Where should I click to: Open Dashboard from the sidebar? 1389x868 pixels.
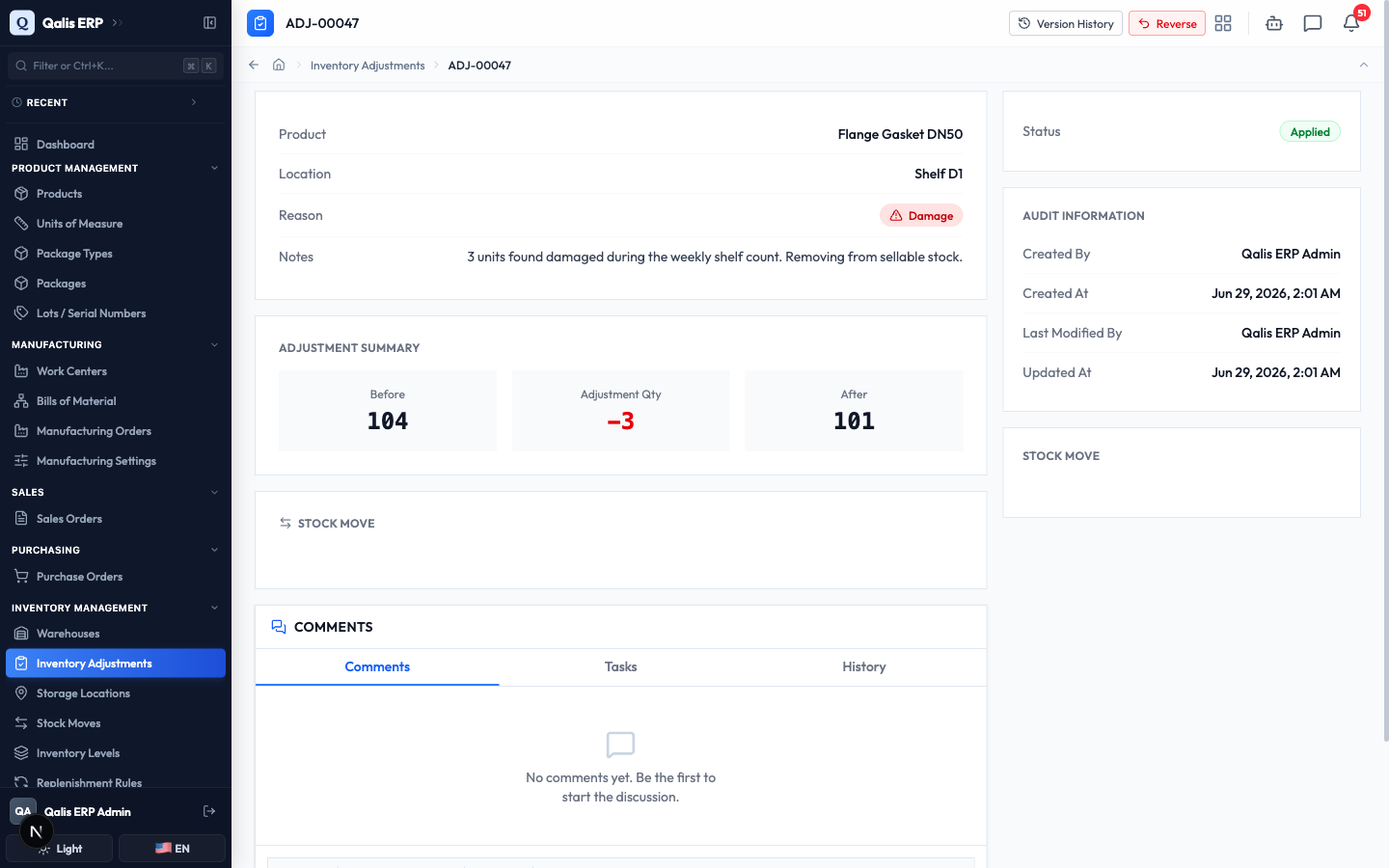(x=116, y=145)
